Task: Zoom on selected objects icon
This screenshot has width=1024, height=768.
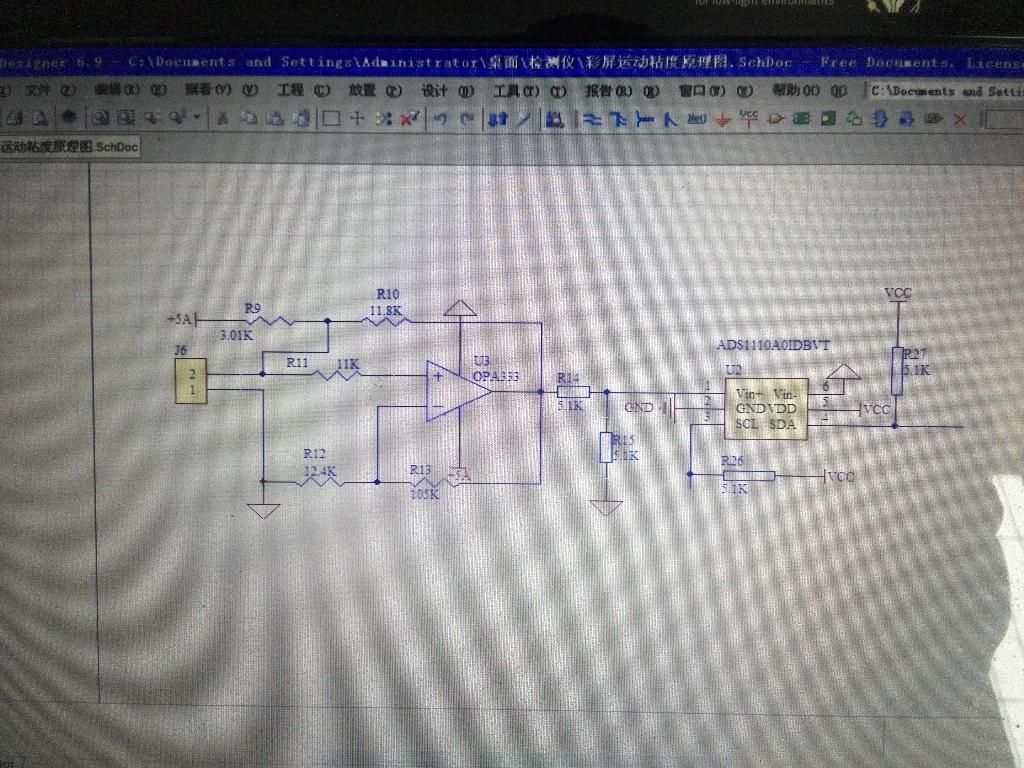Action: click(x=153, y=118)
